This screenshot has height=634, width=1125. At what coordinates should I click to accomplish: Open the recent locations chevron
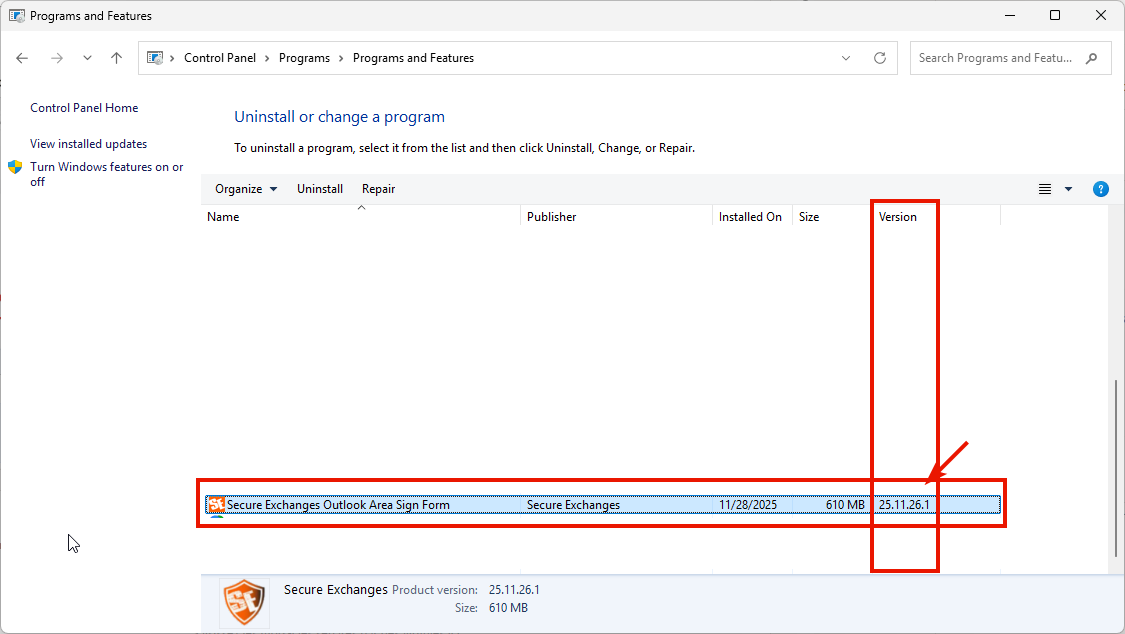(x=87, y=58)
